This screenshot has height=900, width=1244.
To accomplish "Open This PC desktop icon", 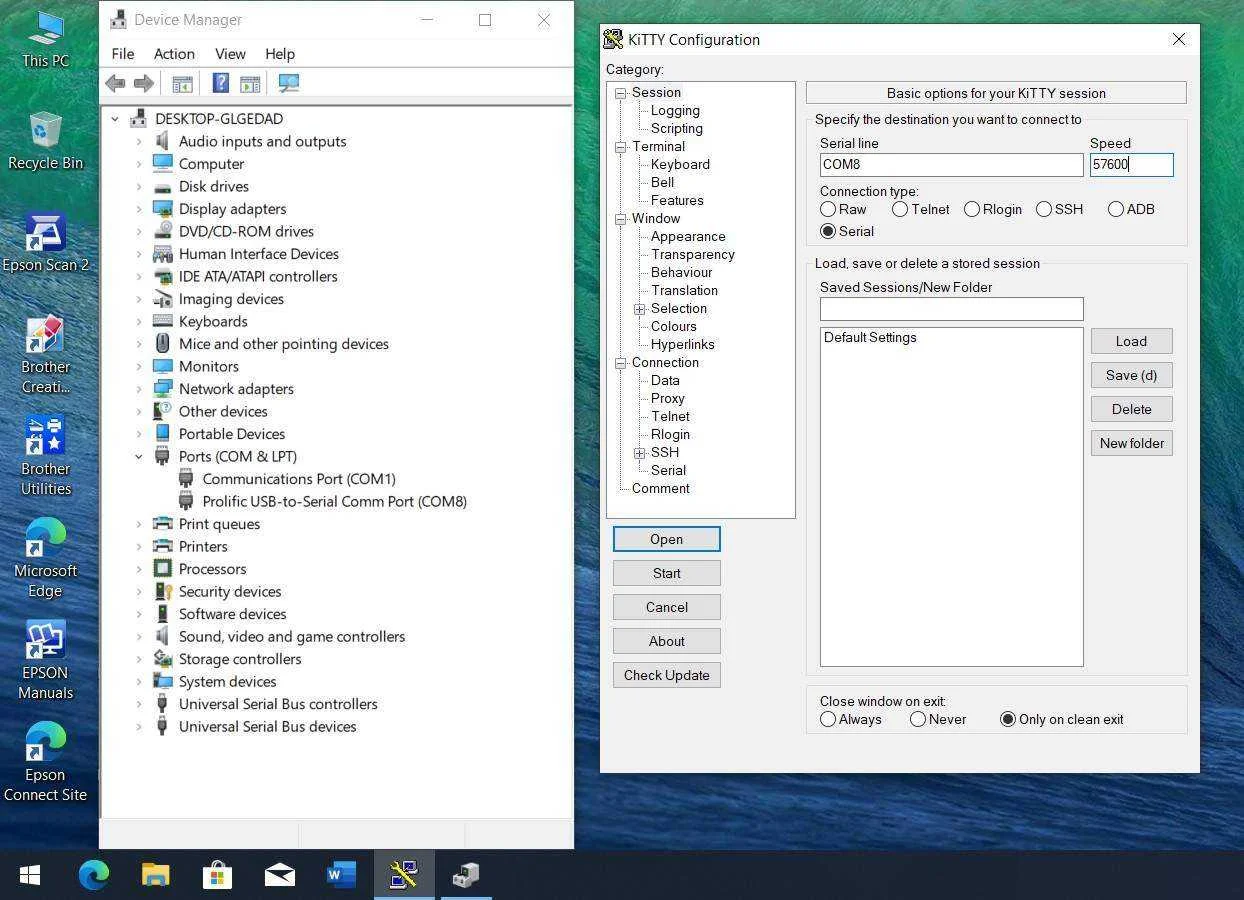I will pyautogui.click(x=45, y=40).
